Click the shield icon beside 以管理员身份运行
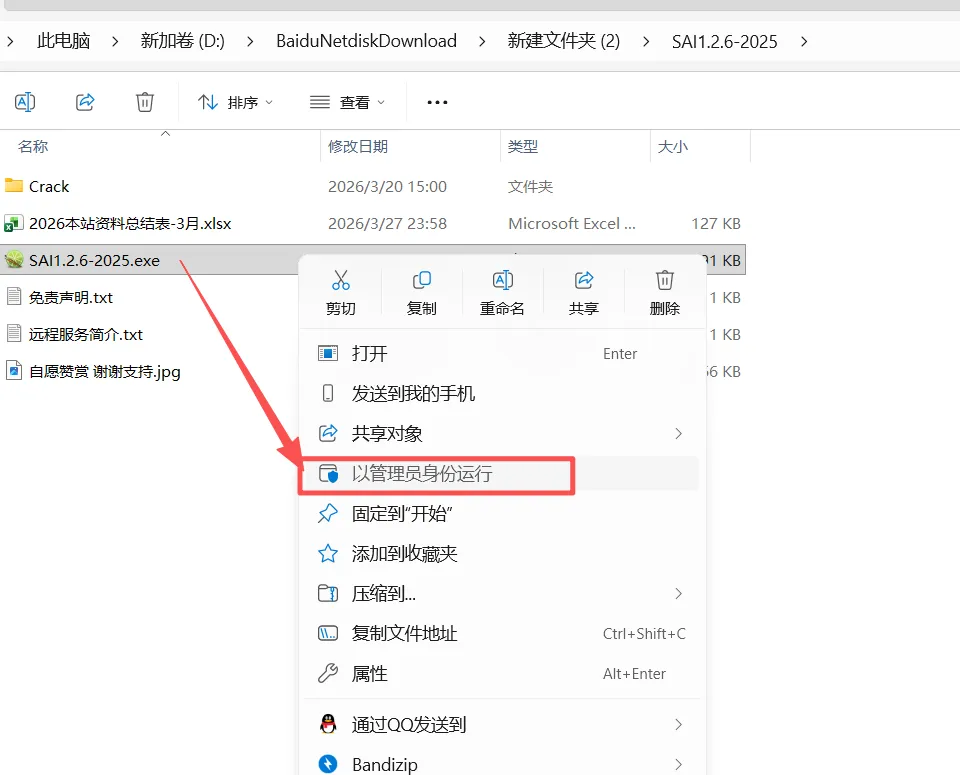Image resolution: width=960 pixels, height=775 pixels. 328,474
